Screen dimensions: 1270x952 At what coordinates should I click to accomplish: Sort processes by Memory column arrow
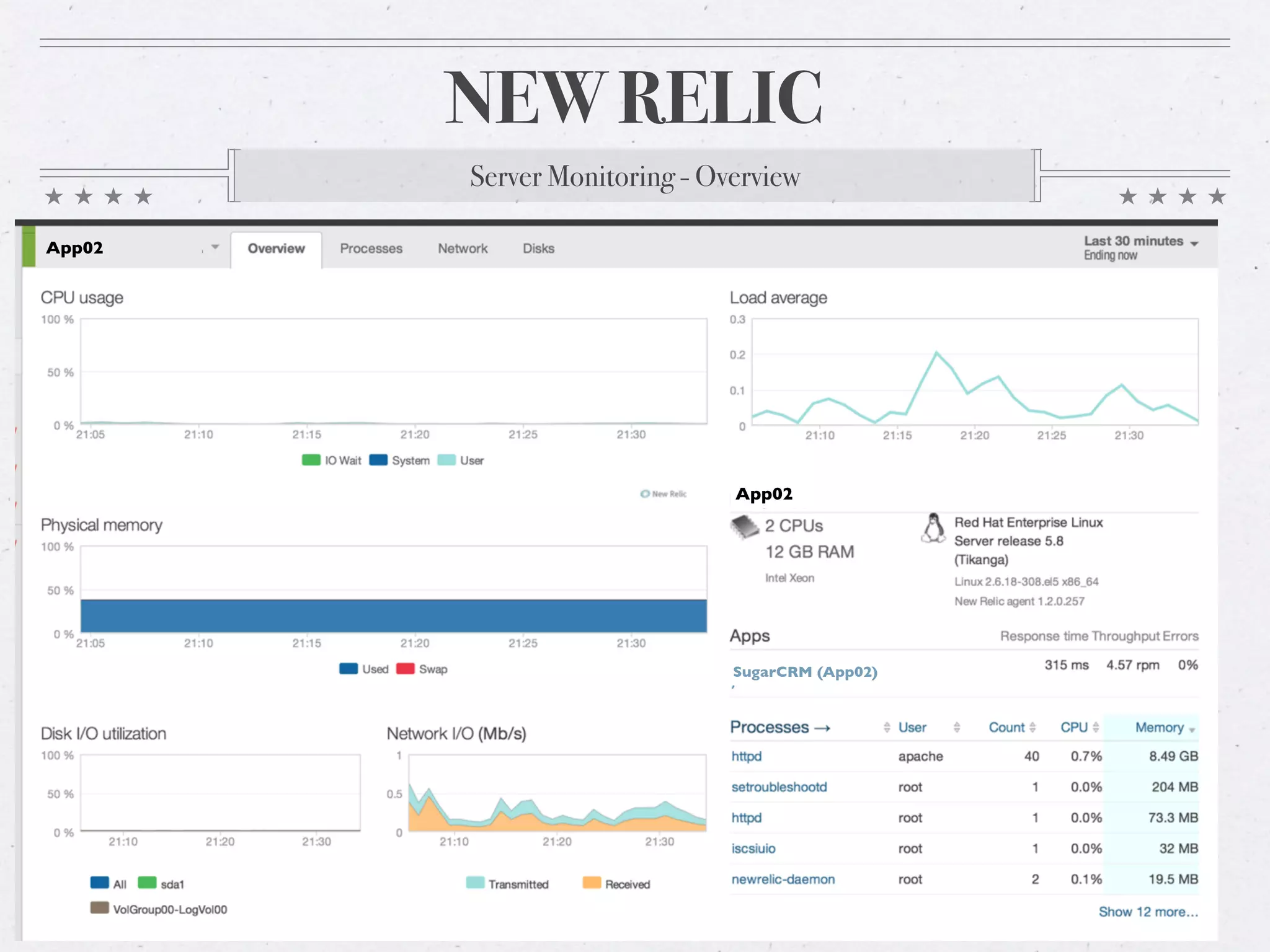pyautogui.click(x=1192, y=729)
